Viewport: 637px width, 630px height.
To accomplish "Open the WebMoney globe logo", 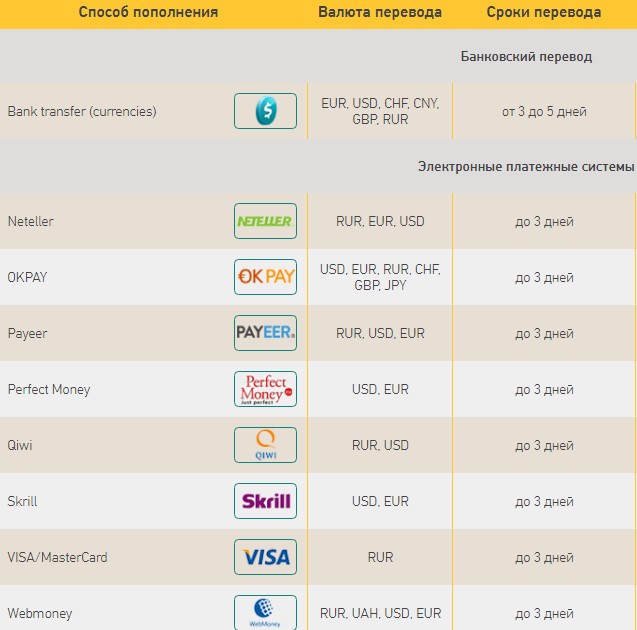I will 265,613.
